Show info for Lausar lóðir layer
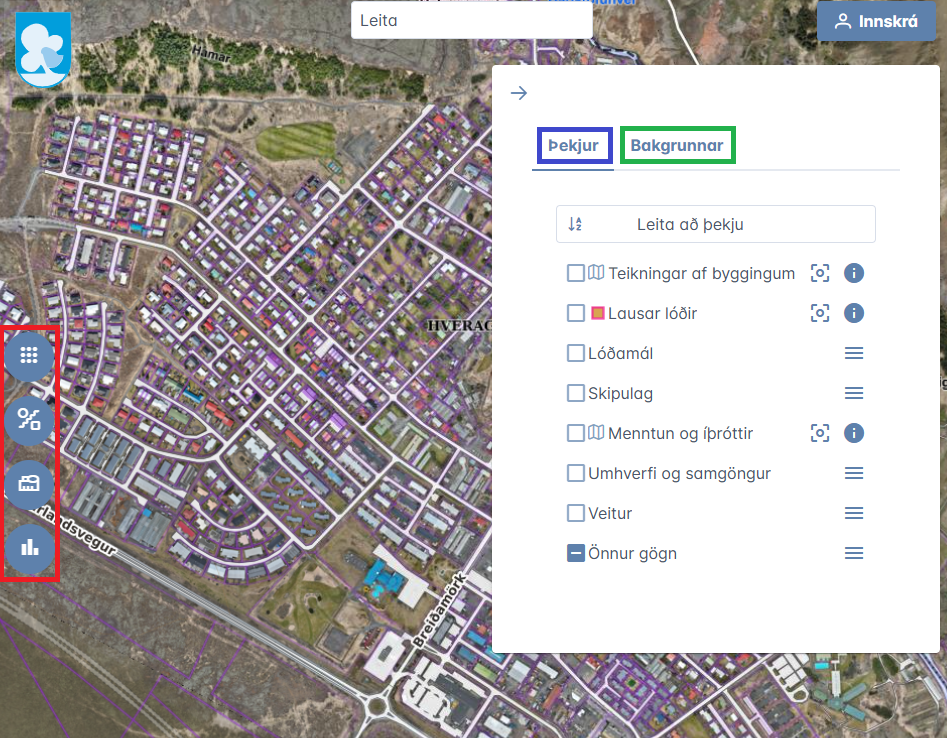The image size is (947, 738). click(x=854, y=313)
